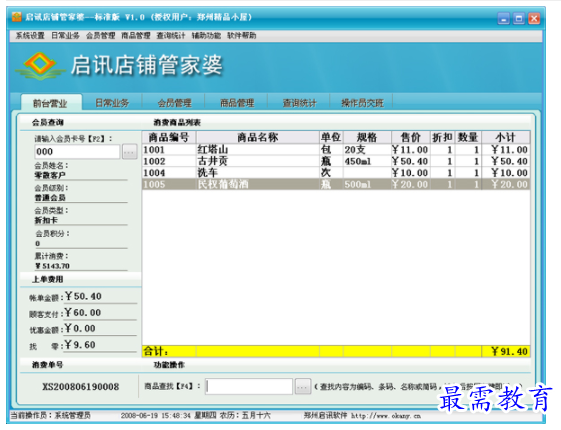Viewport: 561px width, 430px height.
Task: Click the member type 折扣卡
Action: pos(46,220)
